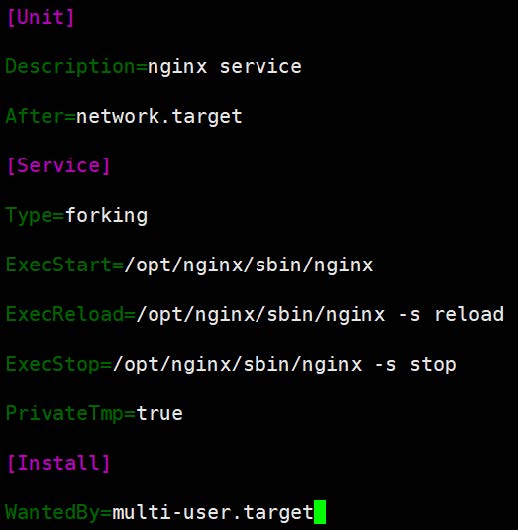
Task: Click the ExecStart path /opt/nginx/sbin/nginx
Action: (249, 265)
